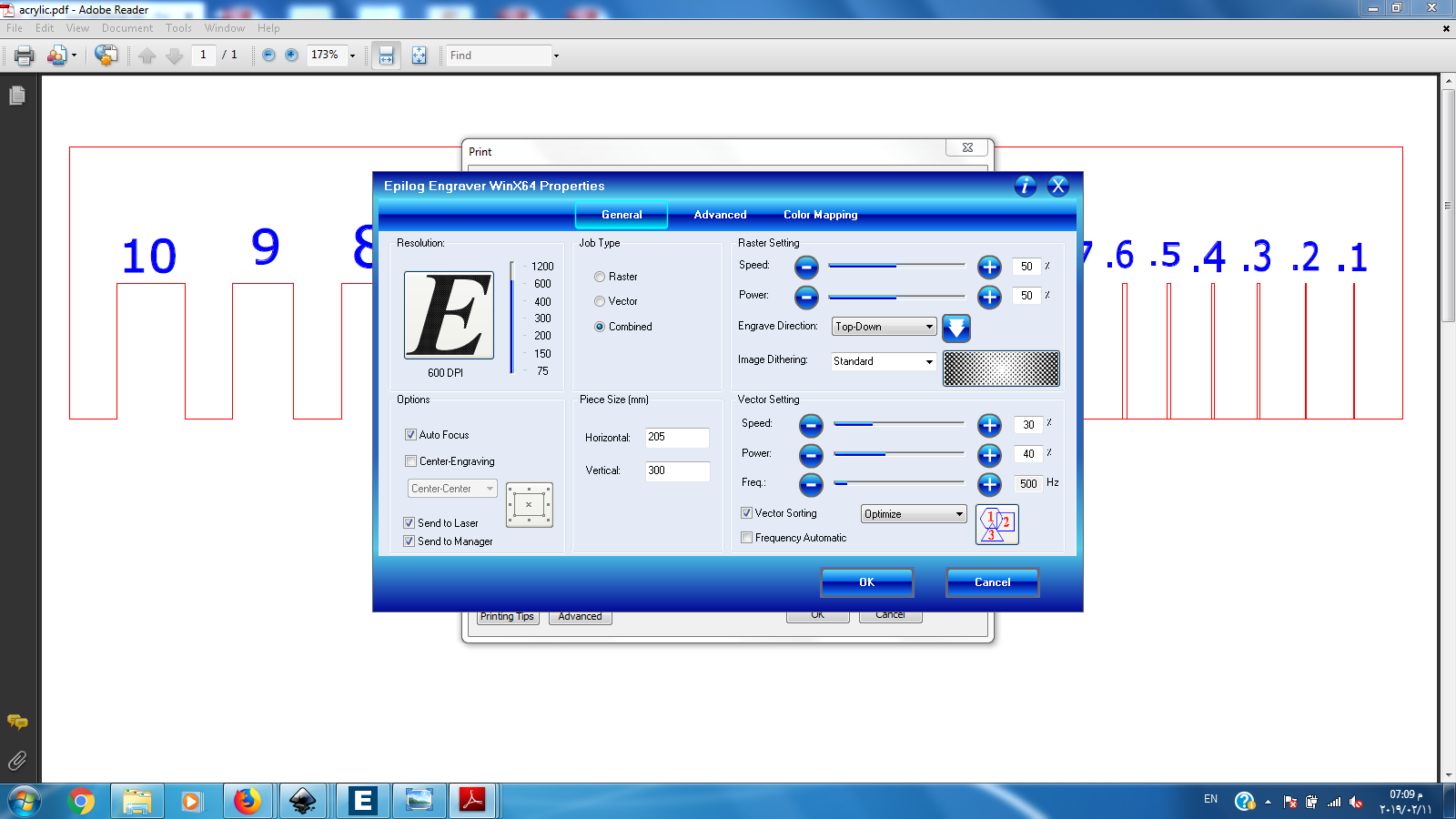Decrease Raster Speed with minus button
This screenshot has width=1456, height=819.
click(806, 267)
